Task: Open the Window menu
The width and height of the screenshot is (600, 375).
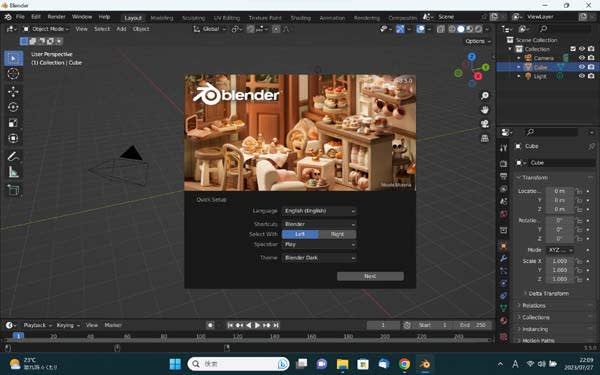Action: point(82,17)
